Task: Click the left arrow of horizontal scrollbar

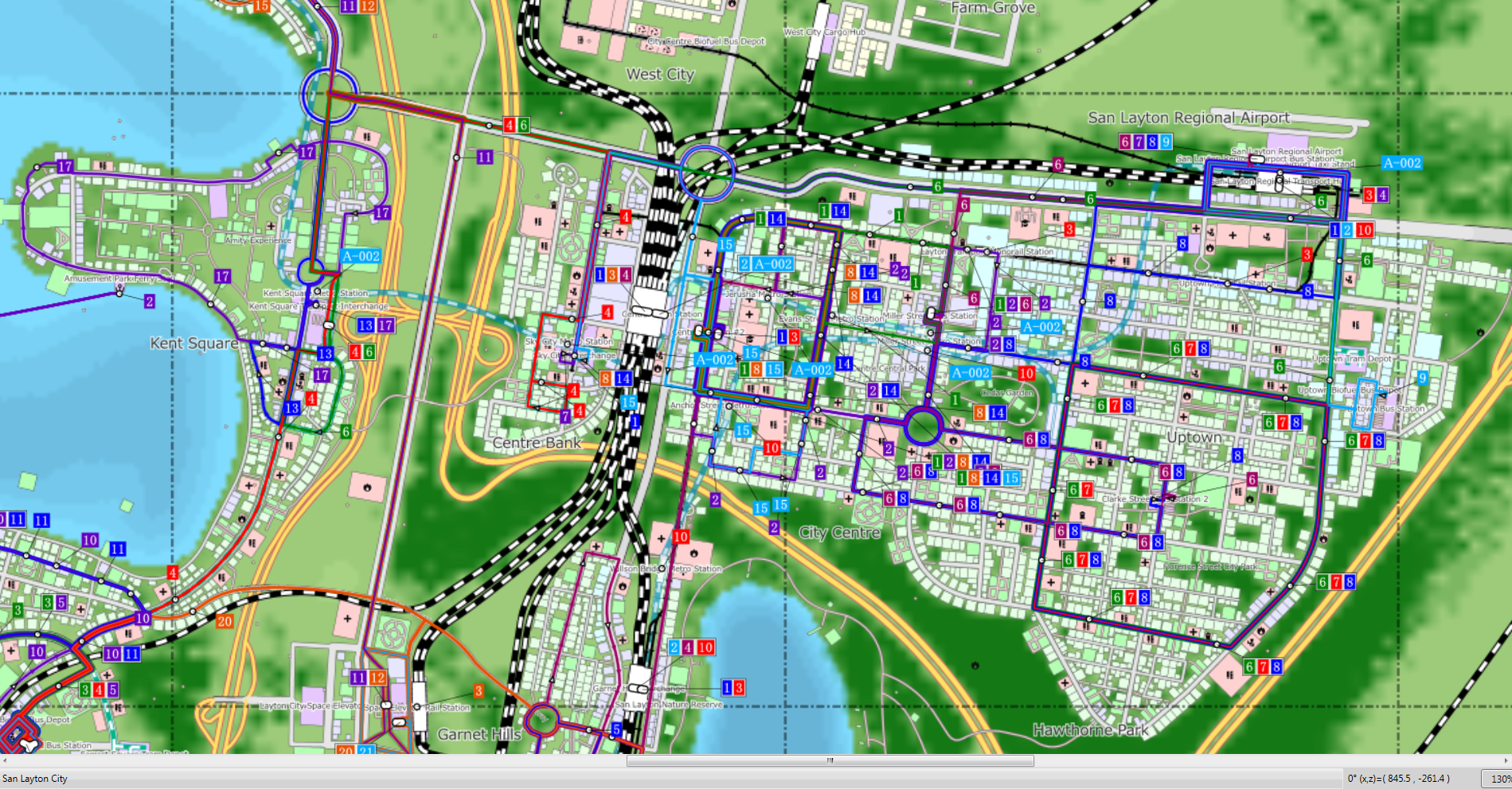Action: pyautogui.click(x=5, y=760)
